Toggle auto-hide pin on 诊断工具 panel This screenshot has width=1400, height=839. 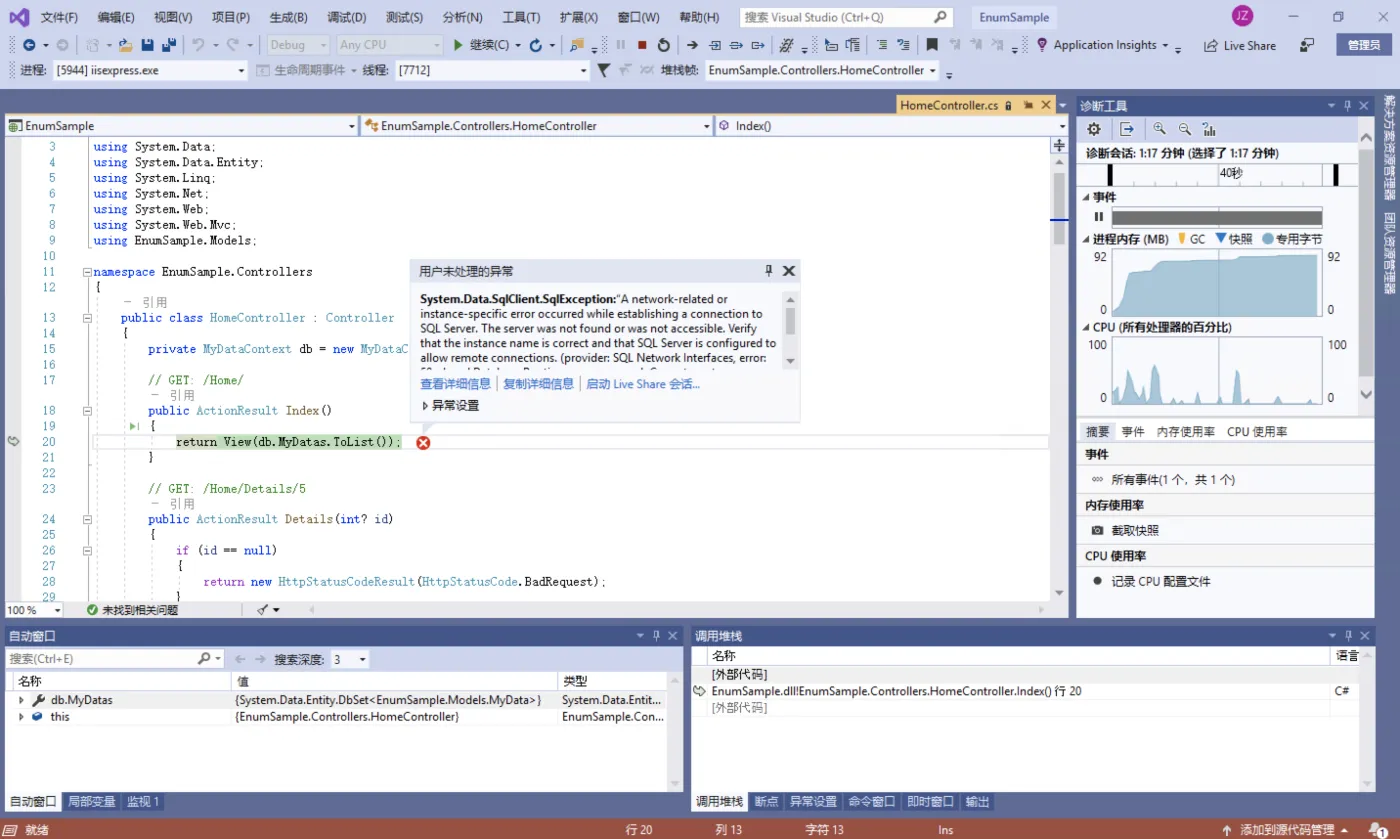(1347, 105)
